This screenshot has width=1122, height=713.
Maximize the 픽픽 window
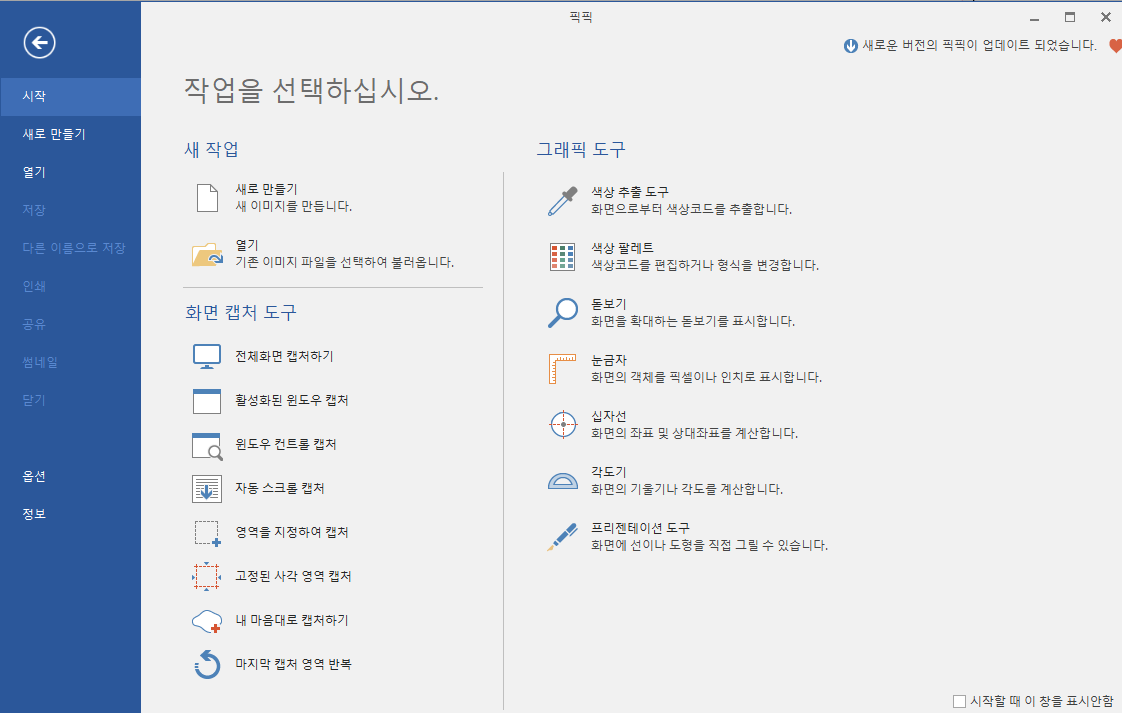[1070, 17]
